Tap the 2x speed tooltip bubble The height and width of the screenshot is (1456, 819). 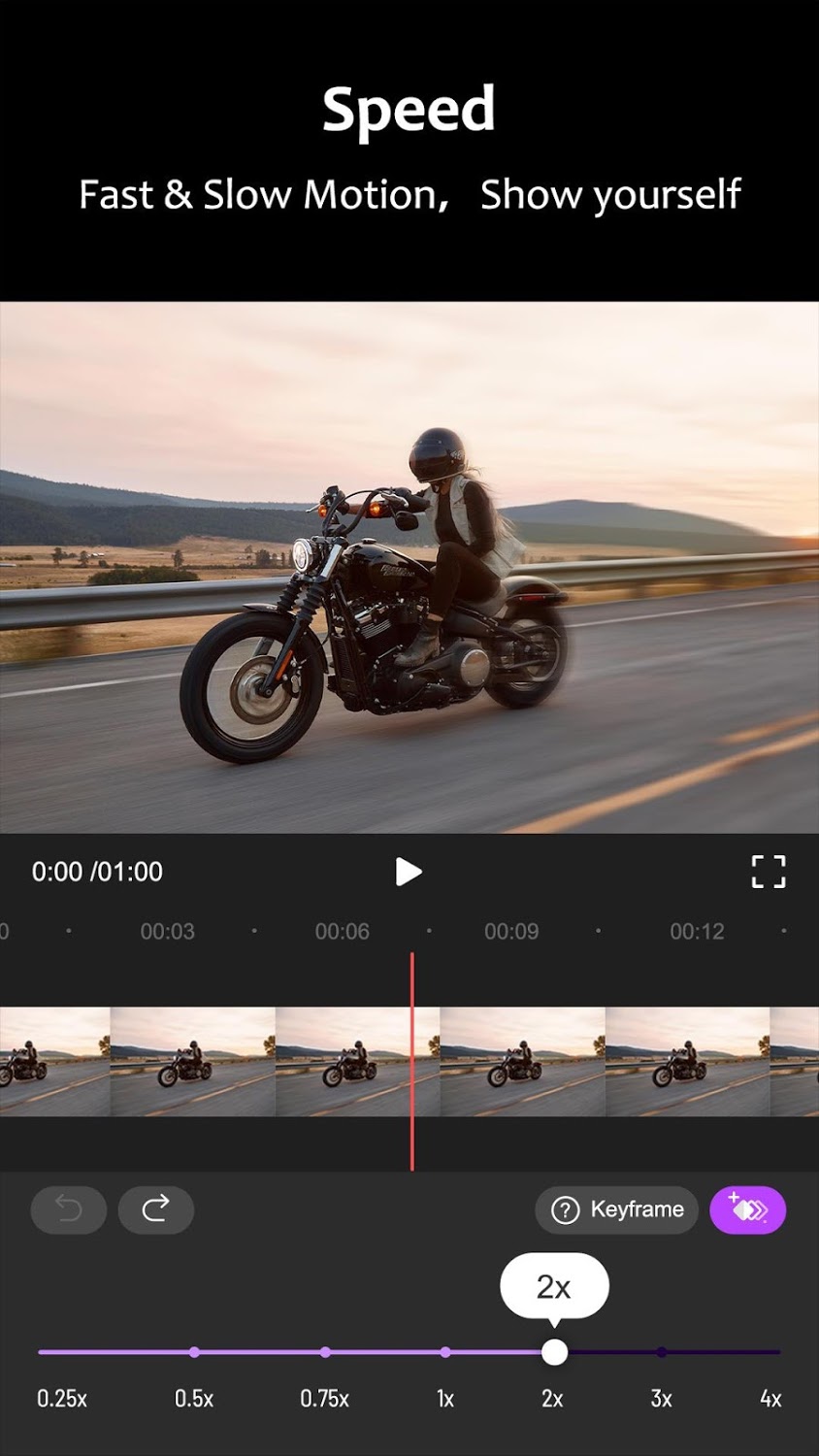coord(554,1287)
